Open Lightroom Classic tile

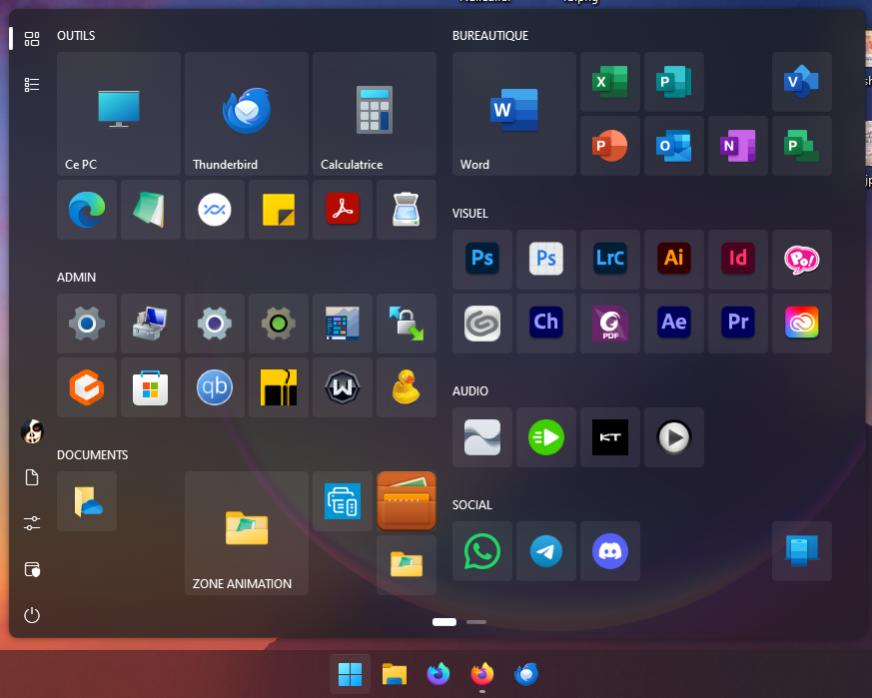pos(610,259)
